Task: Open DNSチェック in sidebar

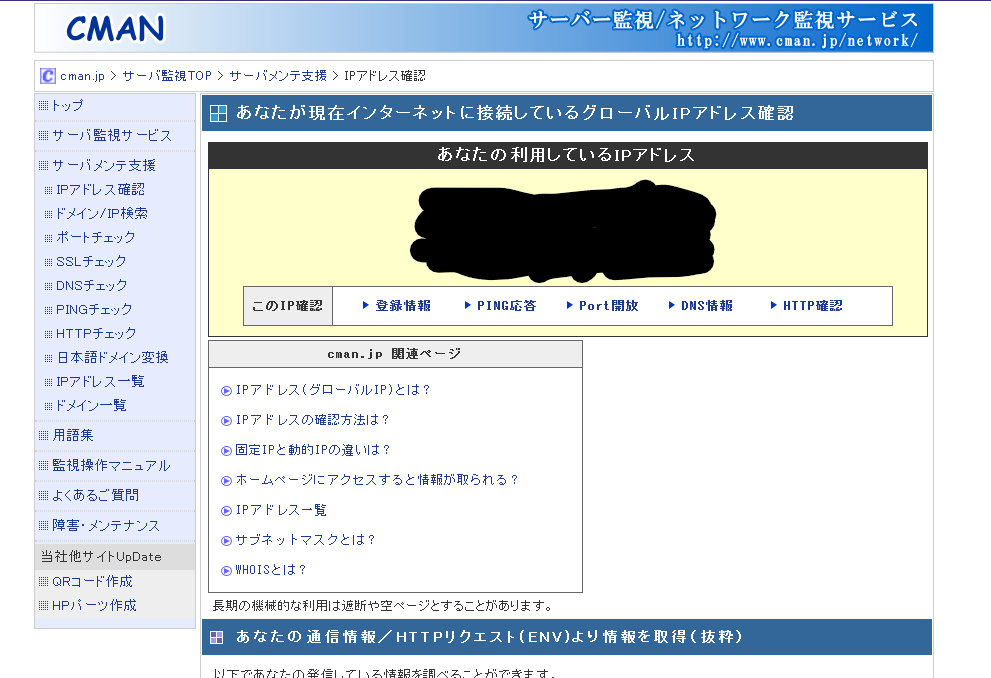Action: pos(92,286)
